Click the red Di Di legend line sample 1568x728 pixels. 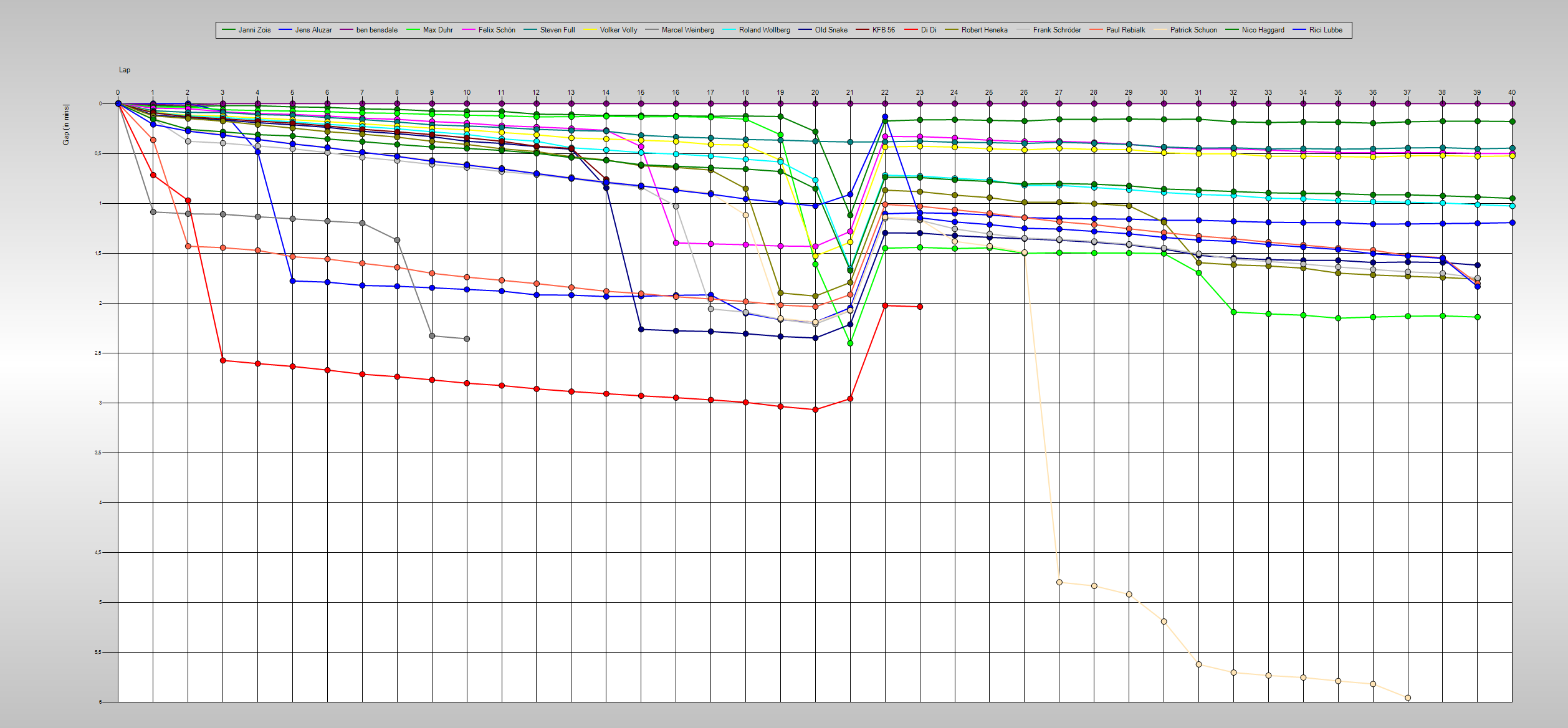[x=911, y=30]
